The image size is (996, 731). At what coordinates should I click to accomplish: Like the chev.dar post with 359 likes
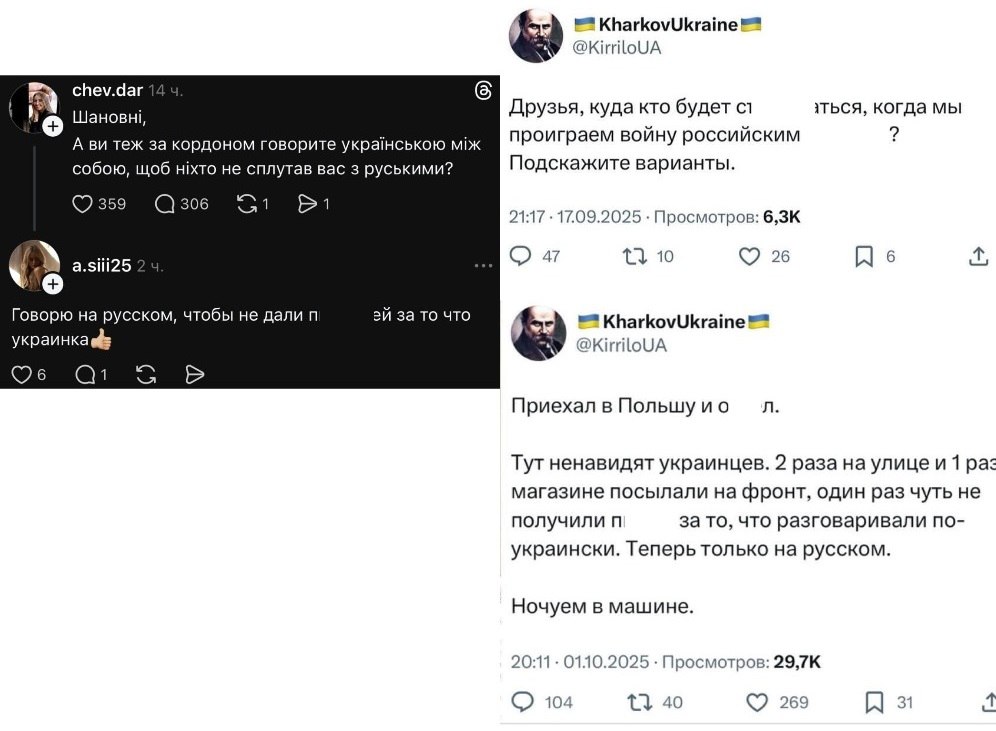pos(83,204)
